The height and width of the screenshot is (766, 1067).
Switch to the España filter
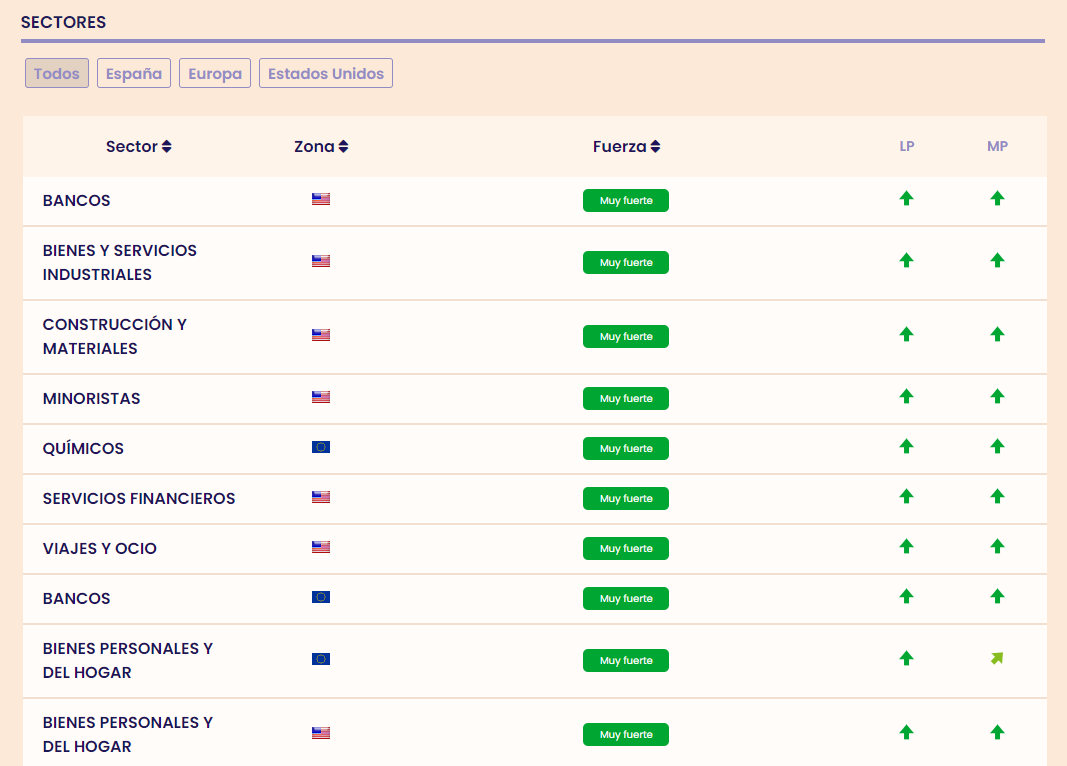(x=134, y=73)
